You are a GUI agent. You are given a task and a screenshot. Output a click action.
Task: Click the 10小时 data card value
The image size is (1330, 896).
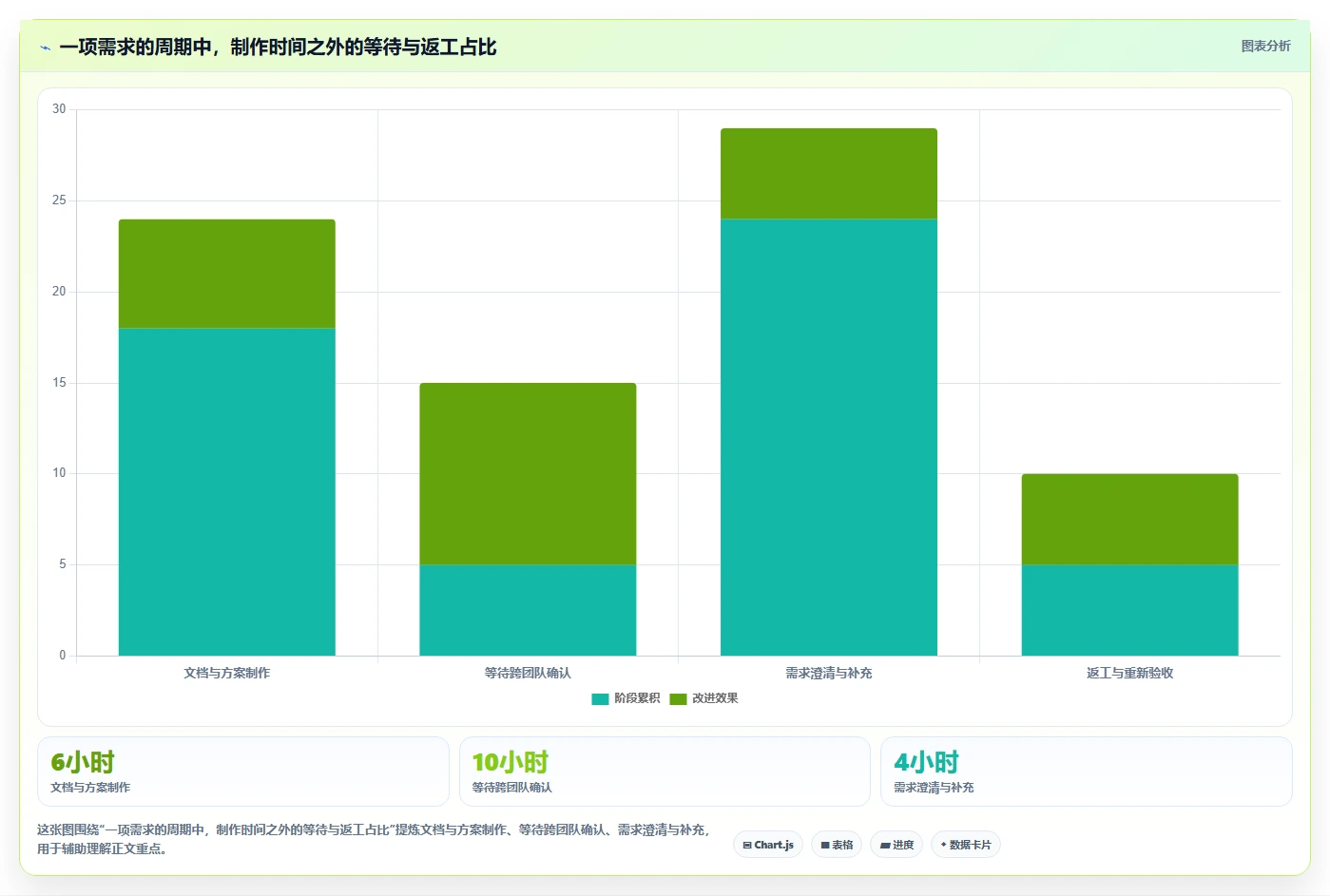click(511, 762)
